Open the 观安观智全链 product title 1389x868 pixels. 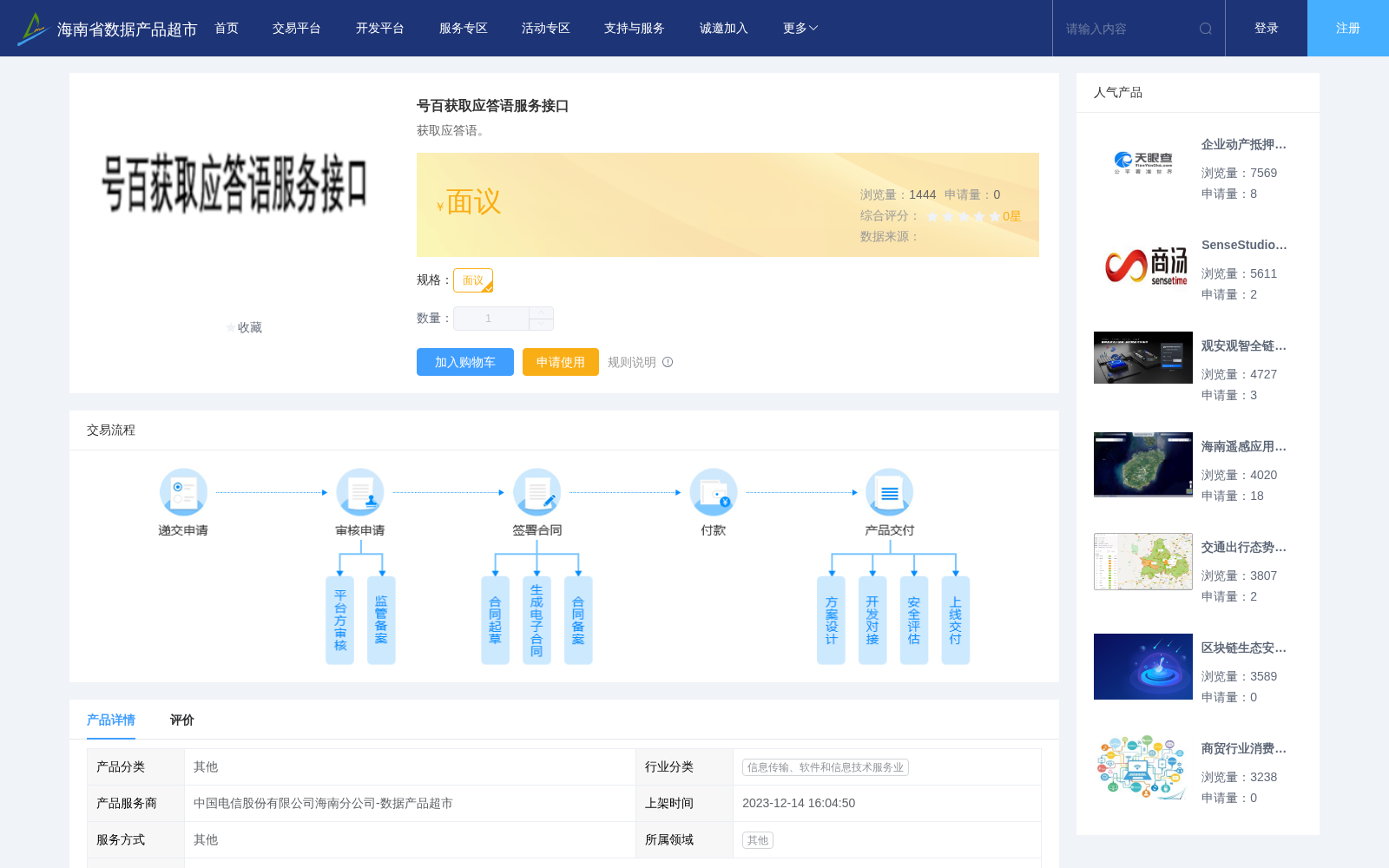(x=1244, y=346)
